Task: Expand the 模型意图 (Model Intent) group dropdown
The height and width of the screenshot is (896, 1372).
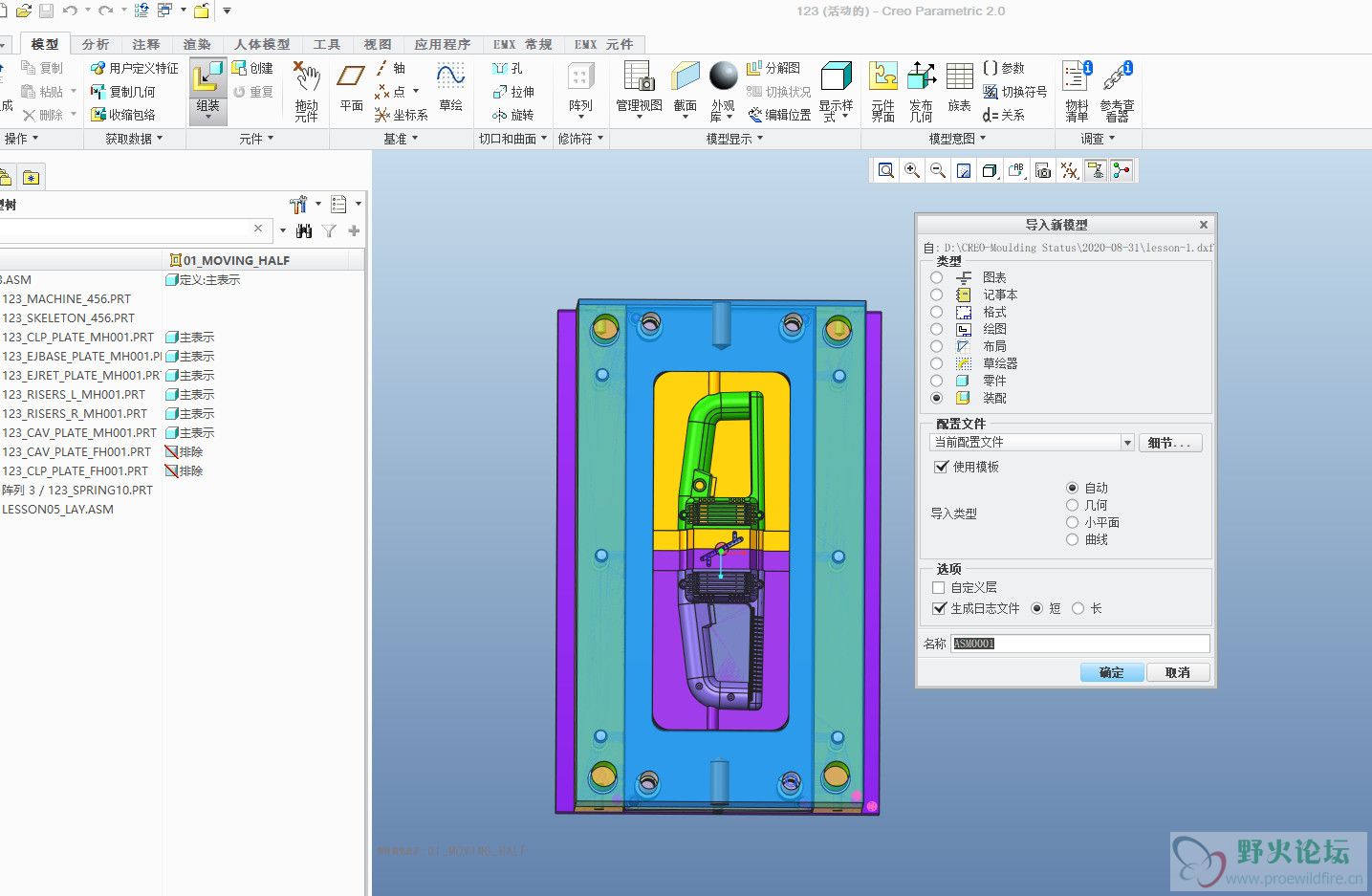Action: click(957, 139)
